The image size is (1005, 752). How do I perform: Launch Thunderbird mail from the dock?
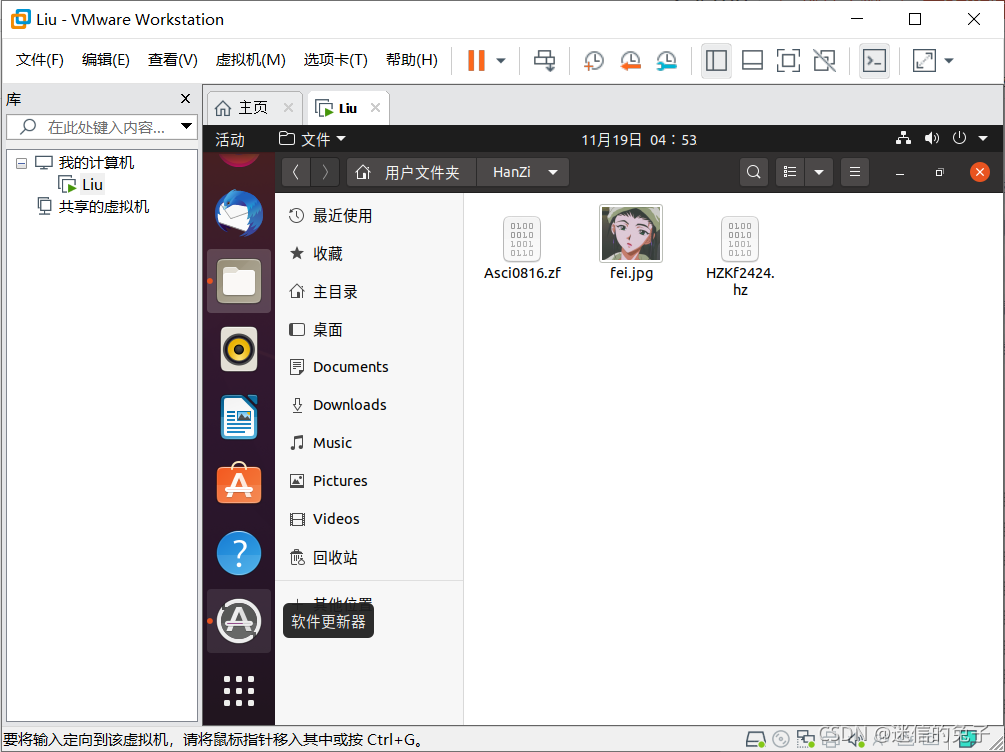coord(239,213)
